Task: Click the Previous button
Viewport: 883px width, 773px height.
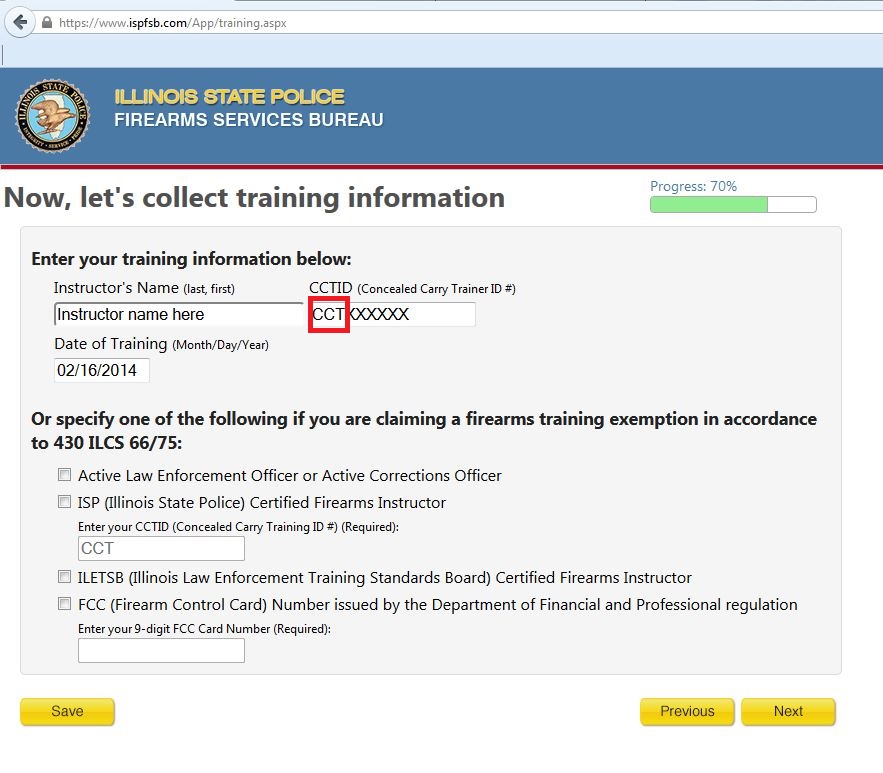Action: pyautogui.click(x=687, y=711)
